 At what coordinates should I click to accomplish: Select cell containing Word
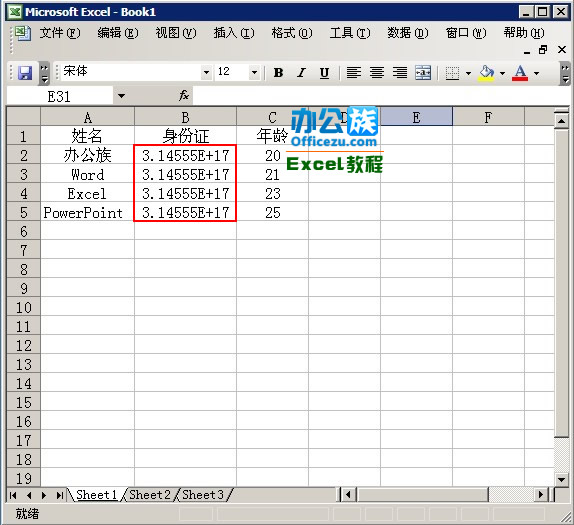(87, 174)
